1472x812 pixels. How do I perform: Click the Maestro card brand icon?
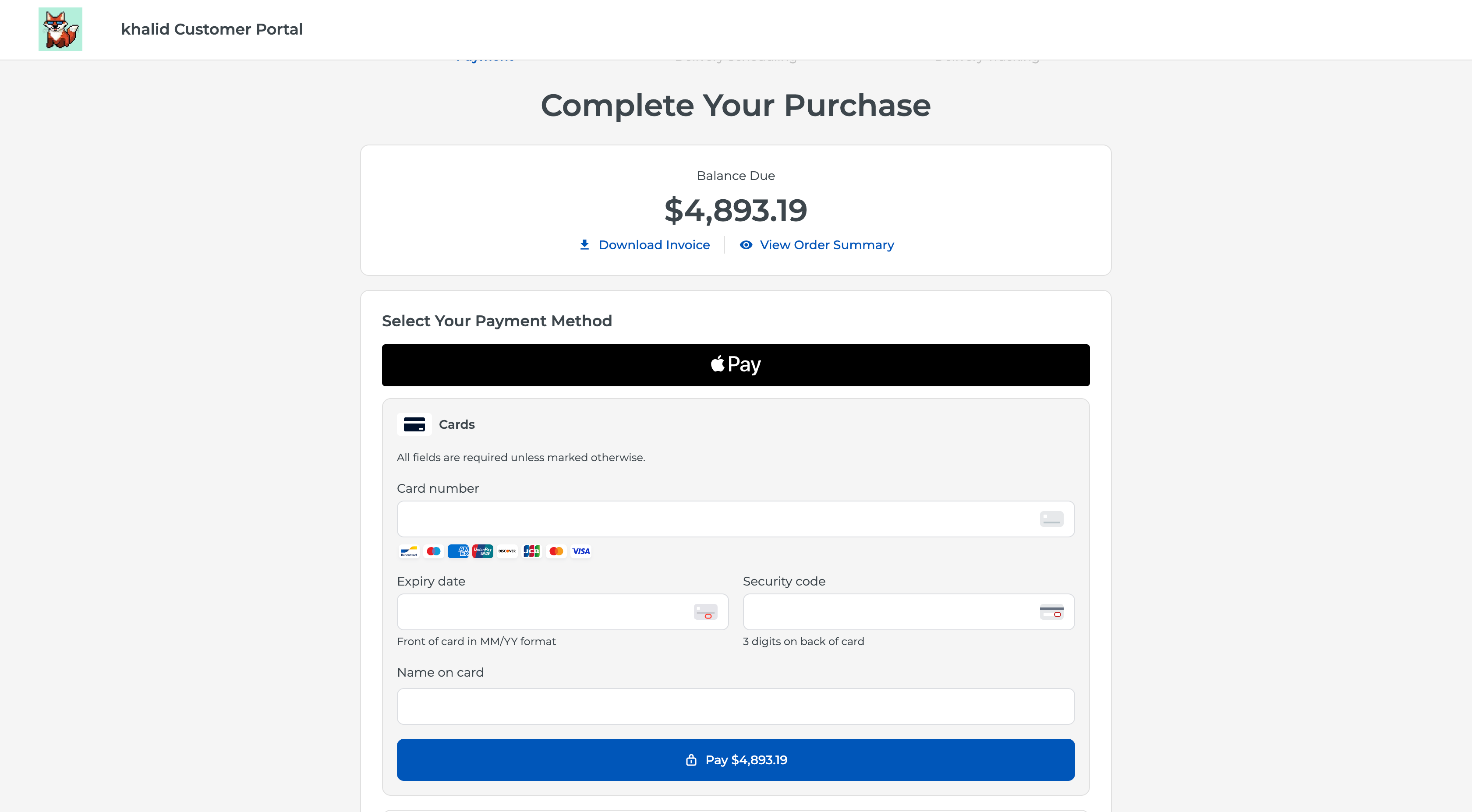[x=434, y=551]
